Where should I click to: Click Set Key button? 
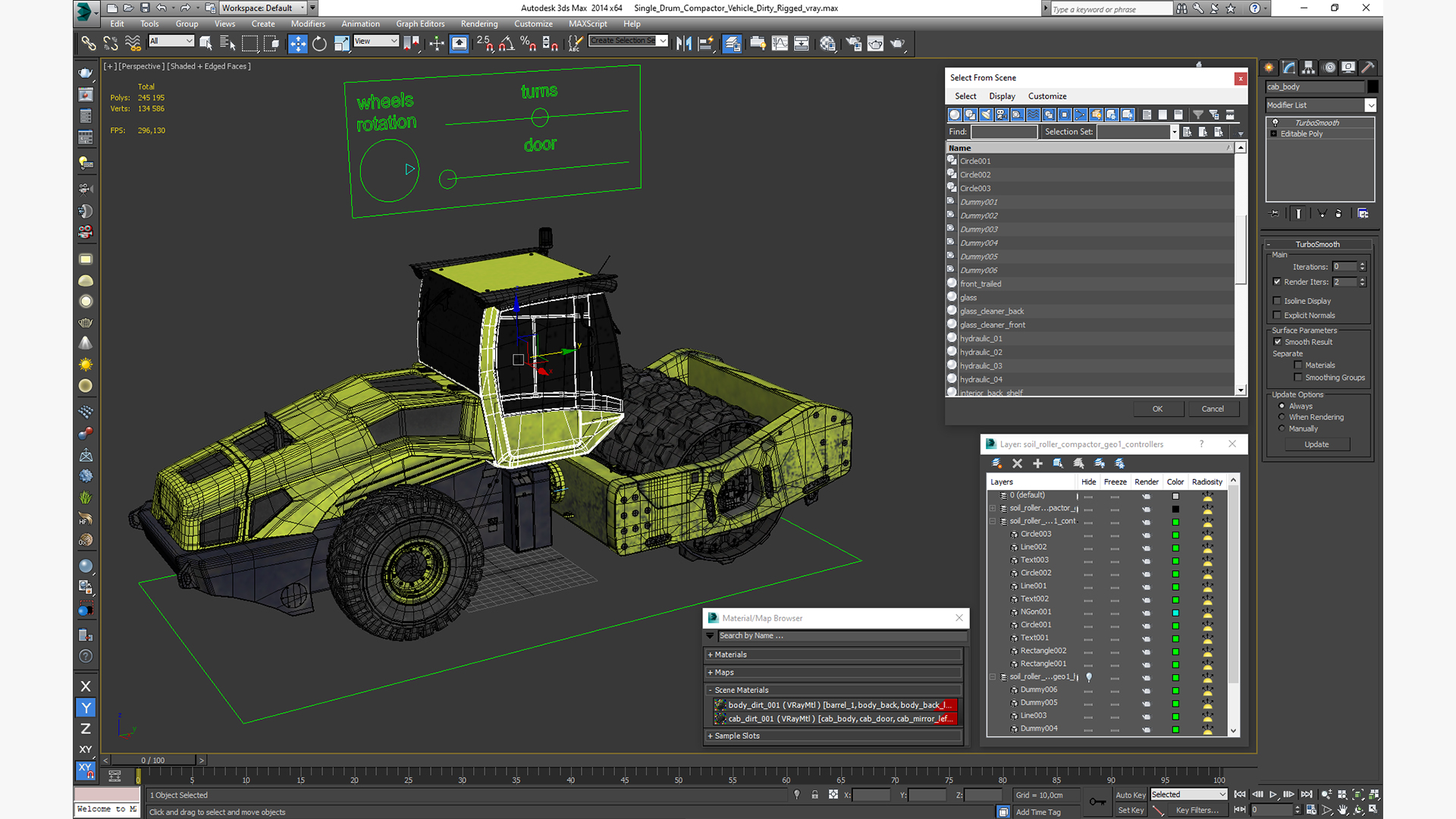point(1130,810)
